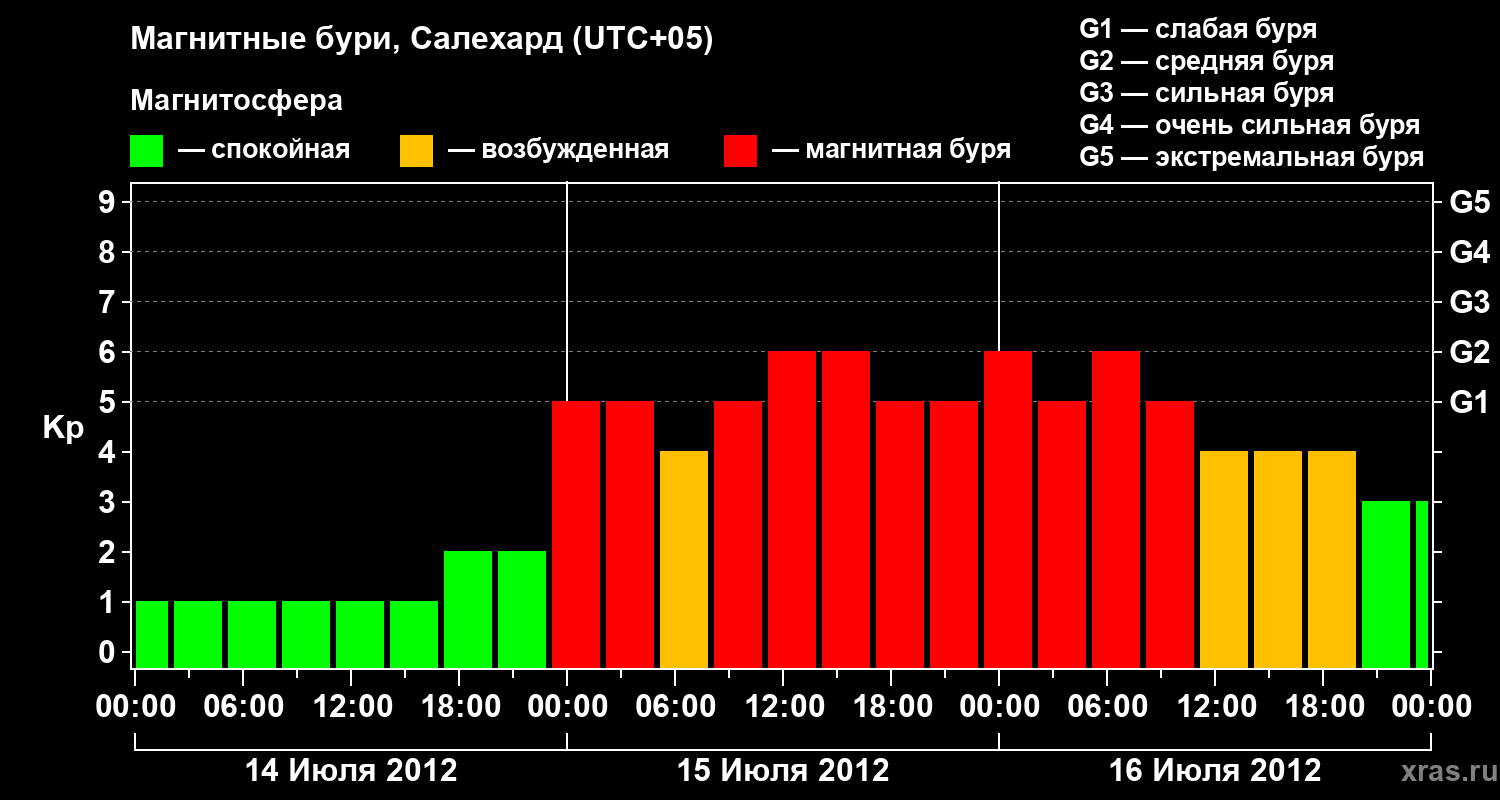1500x800 pixels.
Task: Click the right-axis 'G2' storm level label
Action: (1470, 352)
